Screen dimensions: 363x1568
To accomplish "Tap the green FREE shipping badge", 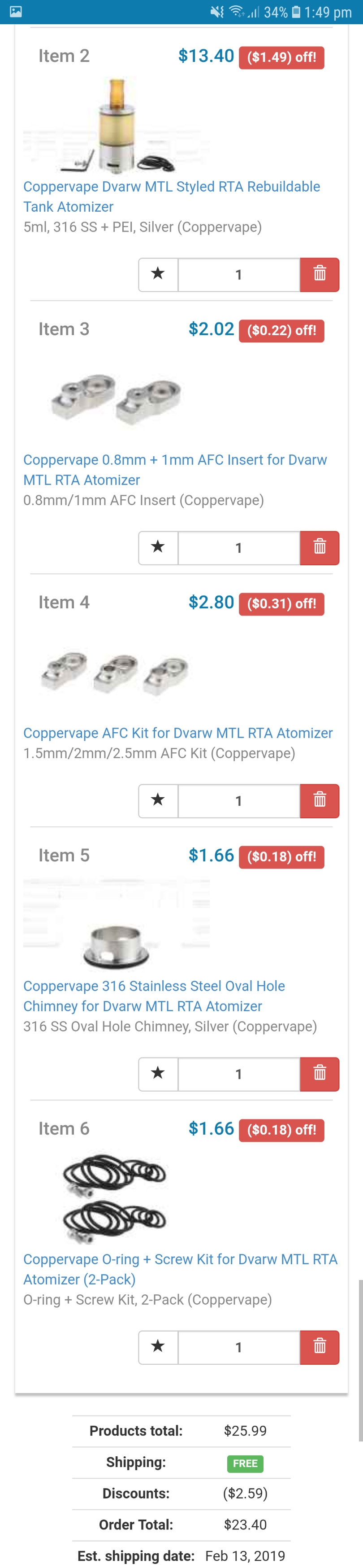I will (x=245, y=1463).
